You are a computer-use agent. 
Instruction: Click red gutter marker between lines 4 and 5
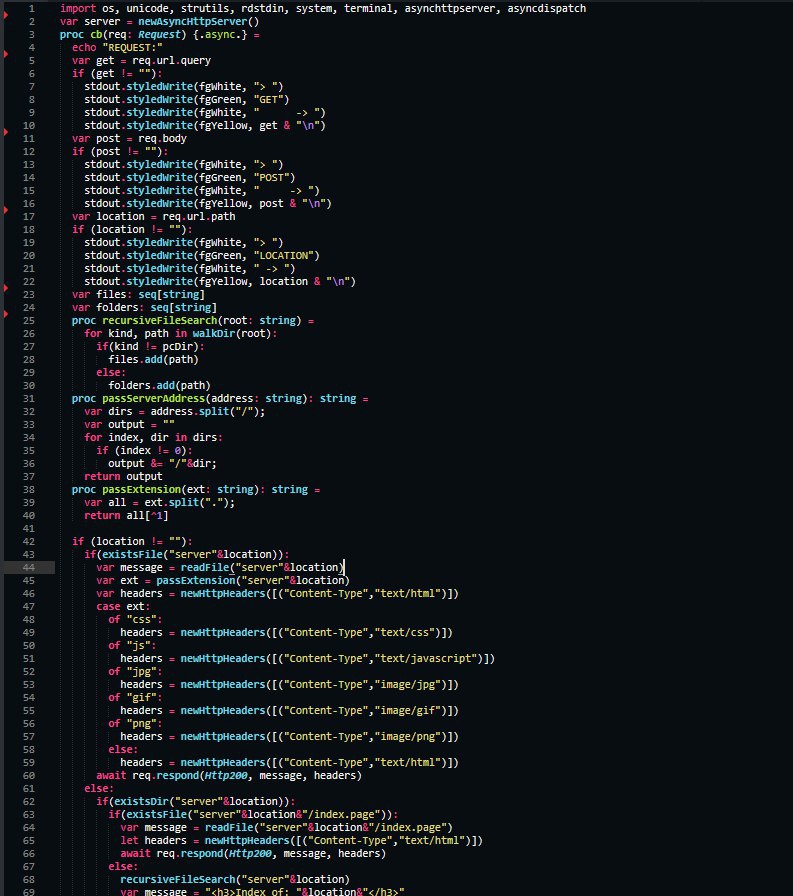(6, 54)
